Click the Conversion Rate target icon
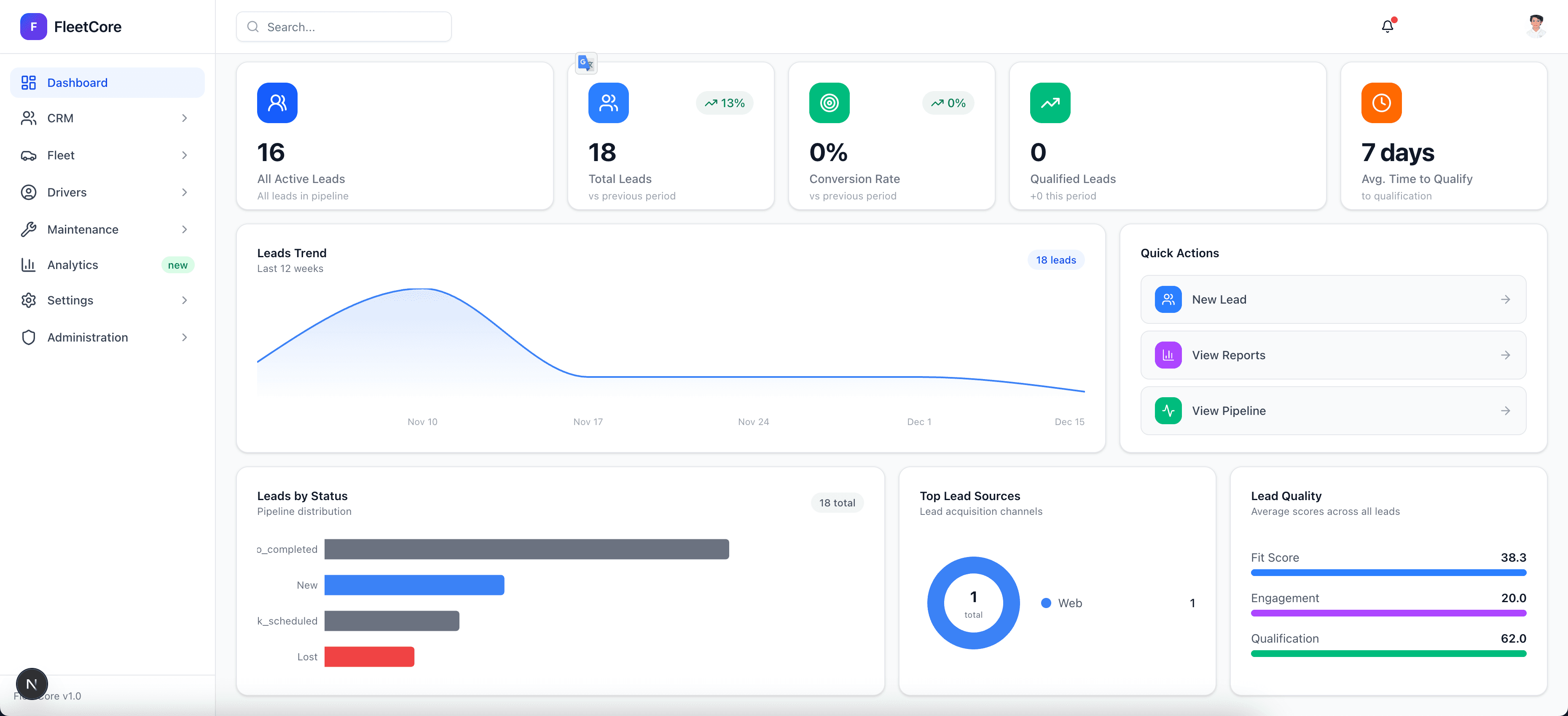 pos(829,103)
